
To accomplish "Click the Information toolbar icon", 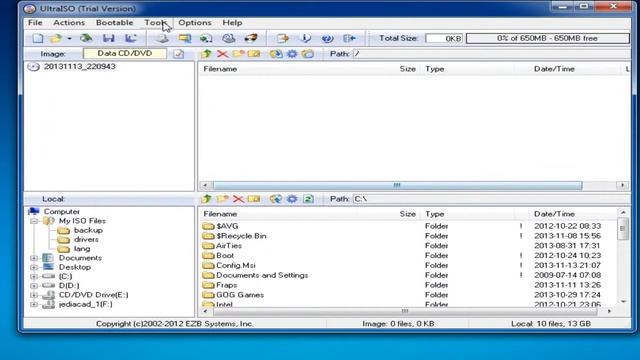I will [305, 38].
